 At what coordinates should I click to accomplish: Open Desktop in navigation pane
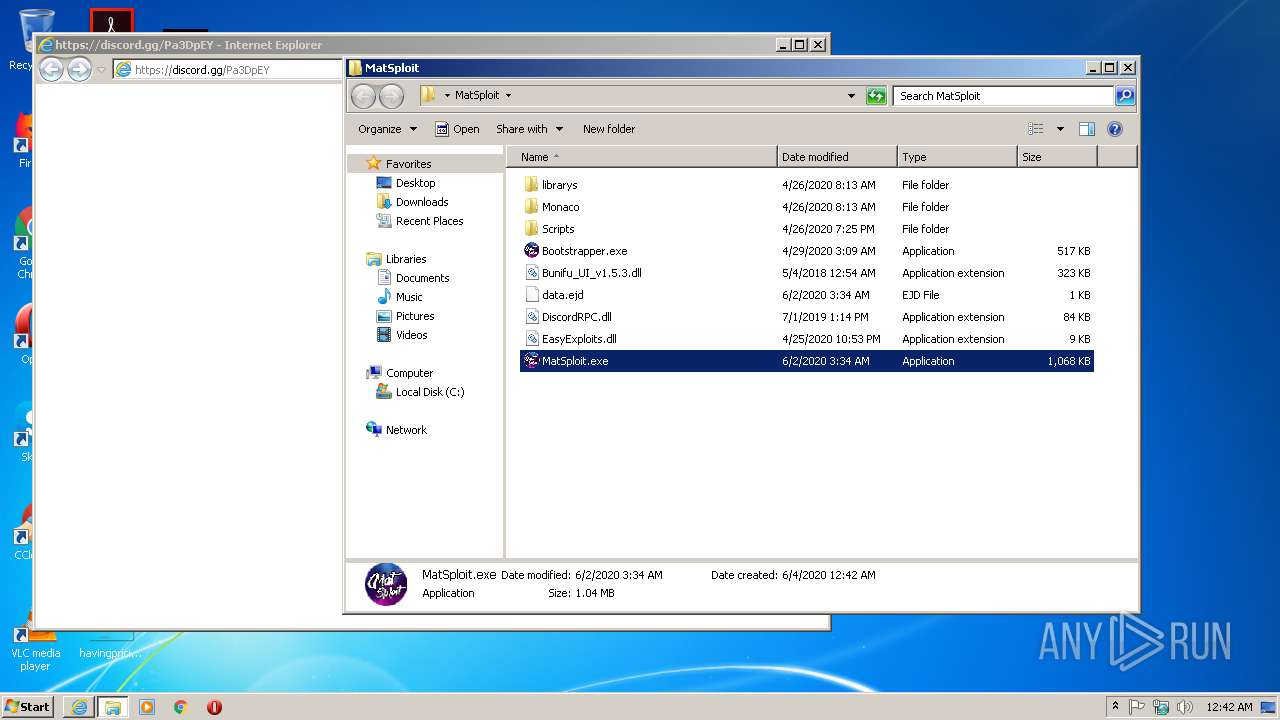[415, 183]
